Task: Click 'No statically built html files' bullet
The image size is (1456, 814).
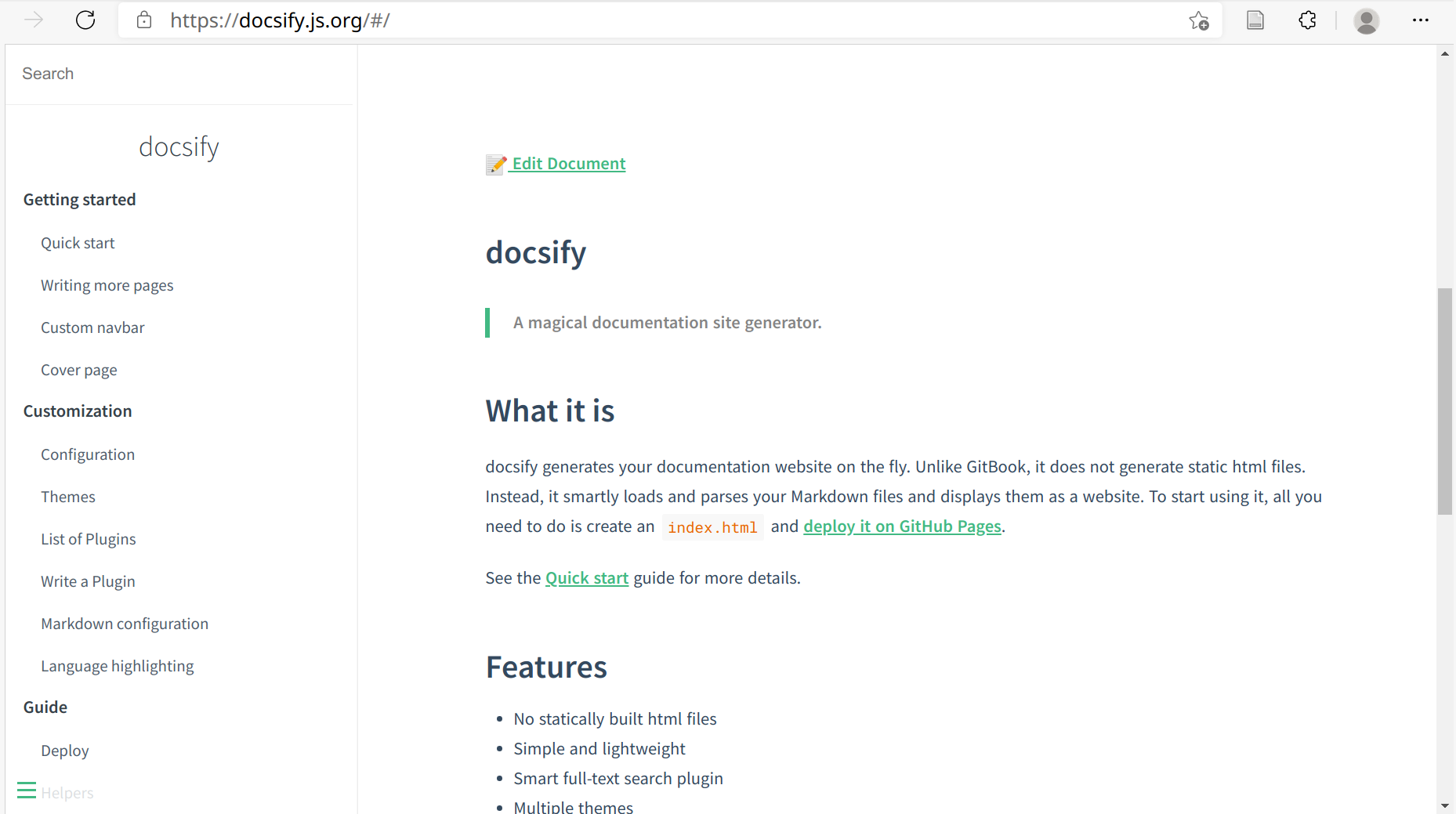Action: 615,719
